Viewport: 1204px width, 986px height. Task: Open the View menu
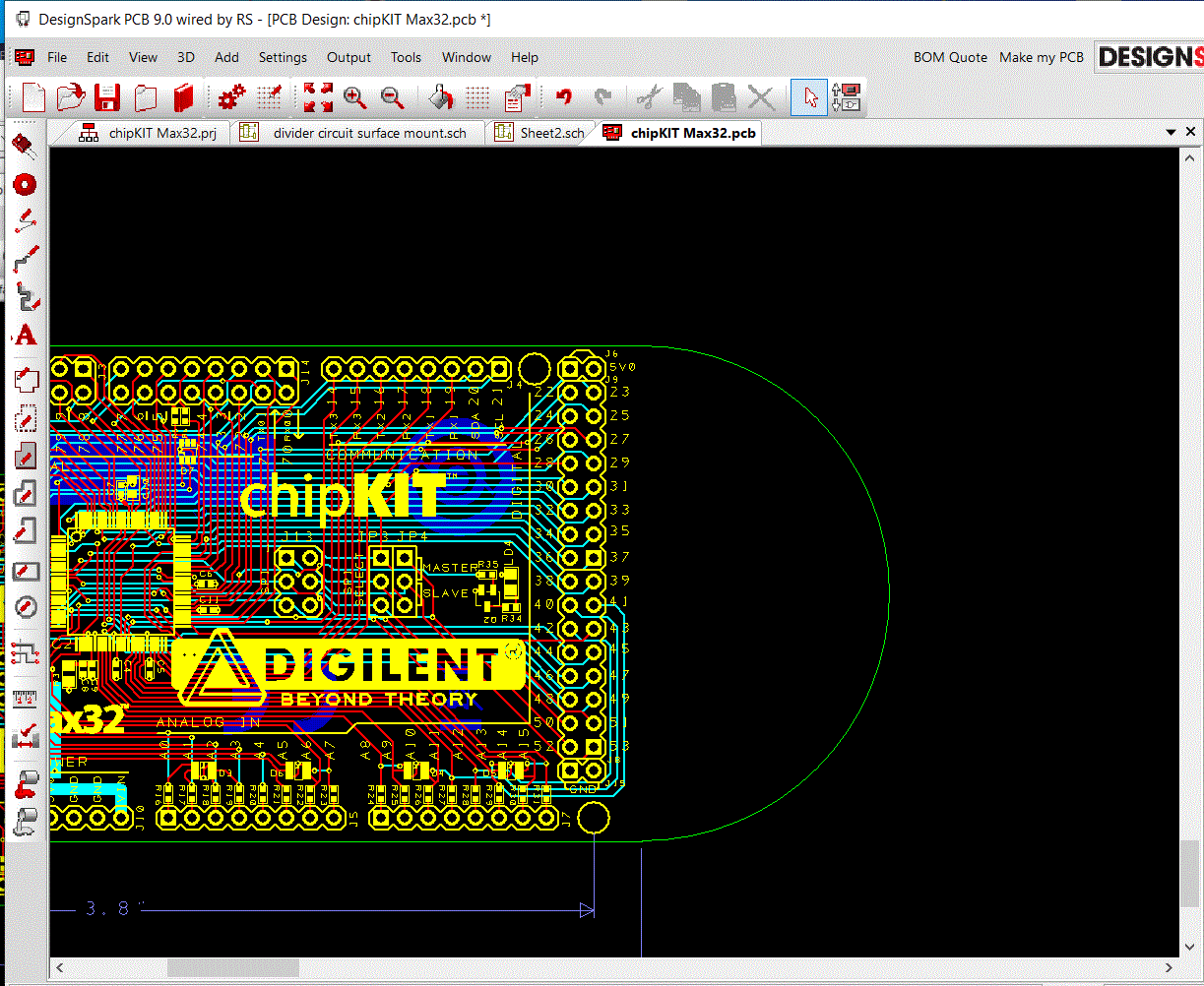click(x=143, y=57)
